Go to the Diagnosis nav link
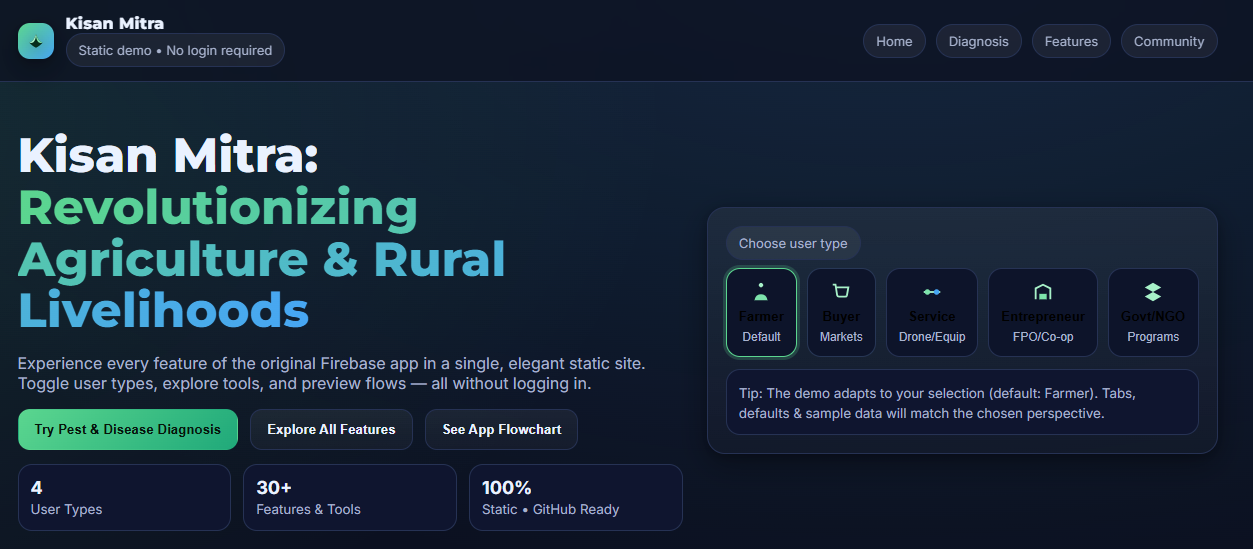The width and height of the screenshot is (1253, 549). pos(978,42)
